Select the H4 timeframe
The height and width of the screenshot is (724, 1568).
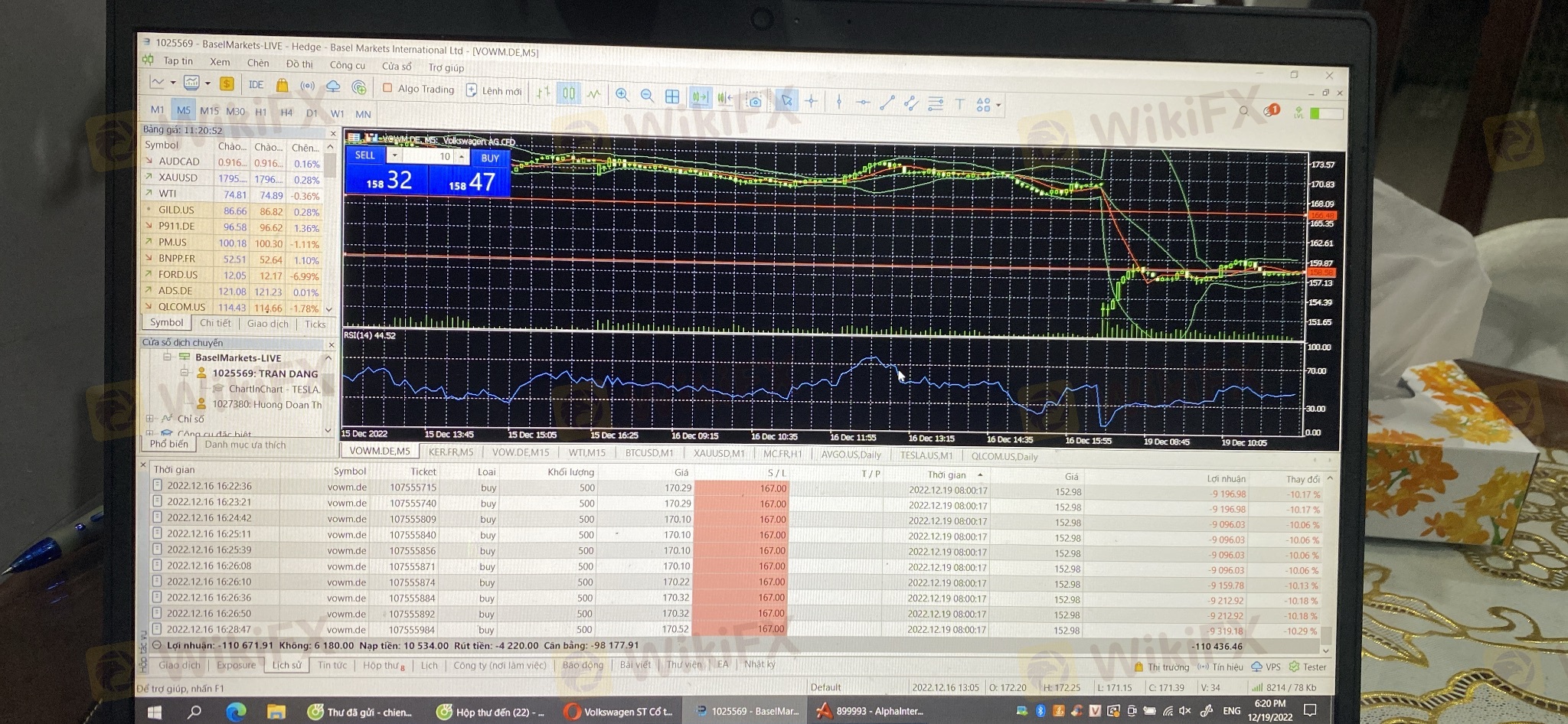click(286, 113)
